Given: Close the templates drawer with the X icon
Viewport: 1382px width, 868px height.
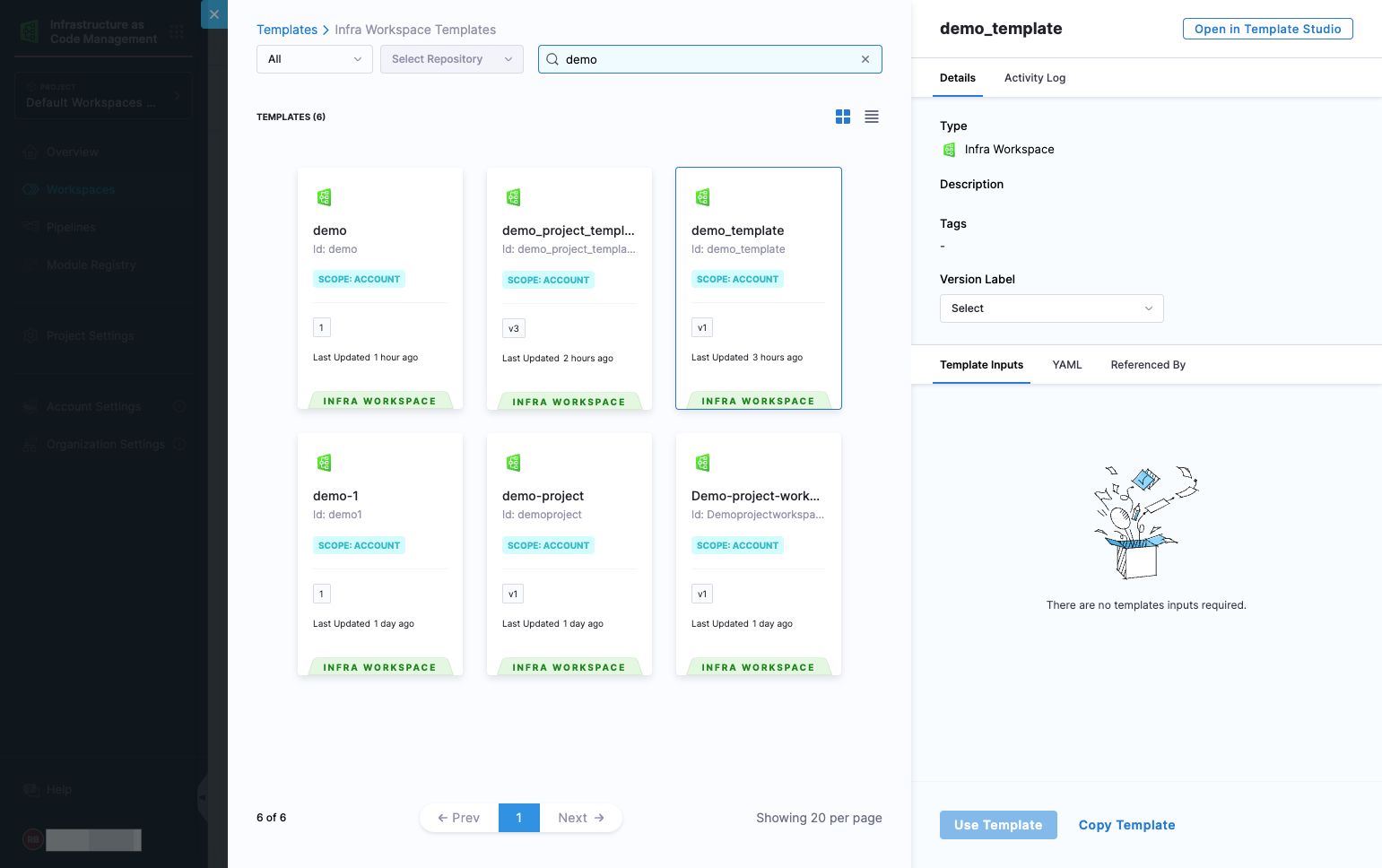Looking at the screenshot, I should click(x=214, y=14).
